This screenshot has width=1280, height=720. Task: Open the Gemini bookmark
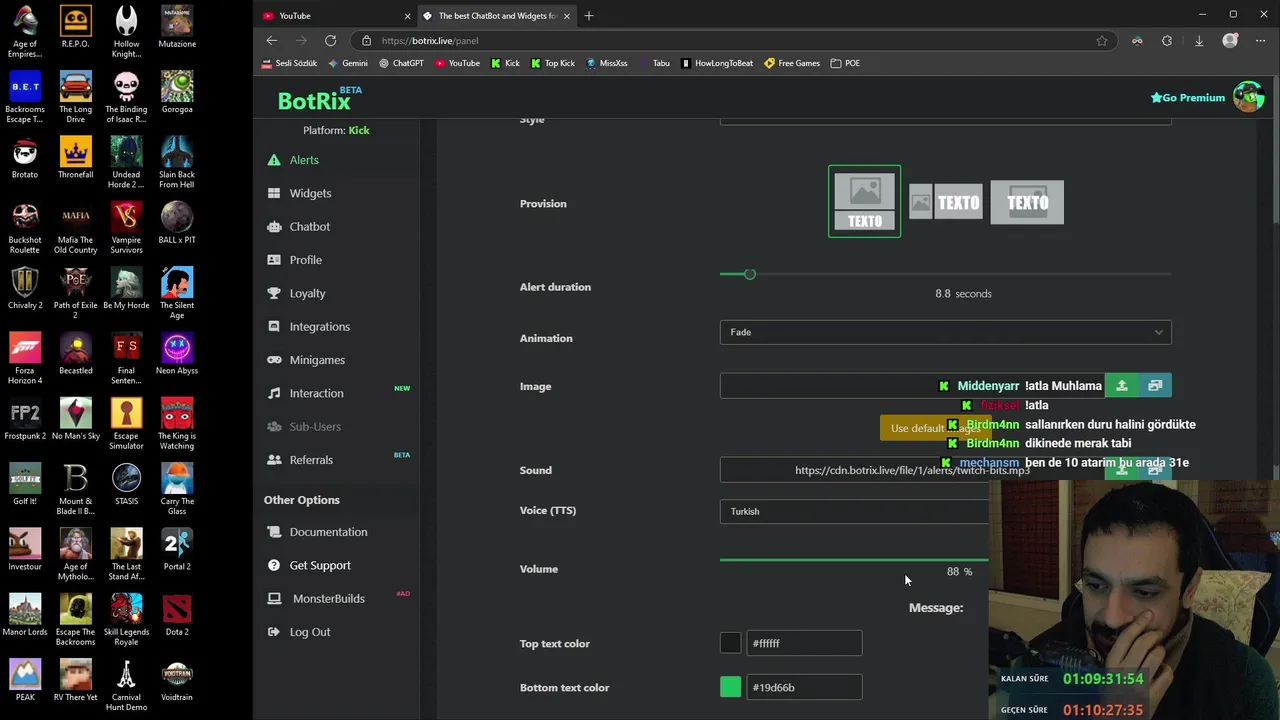pos(347,63)
